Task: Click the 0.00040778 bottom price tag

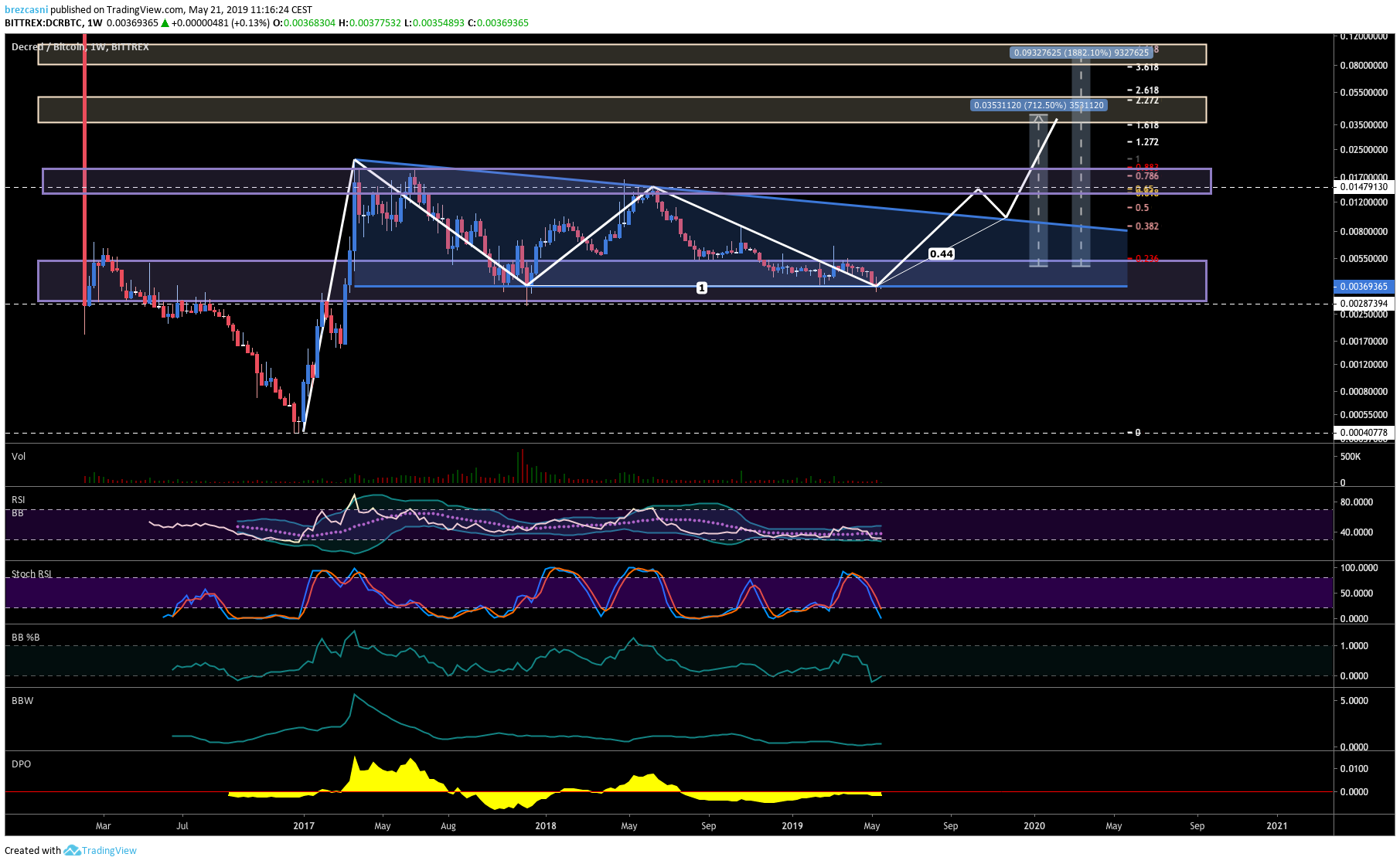Action: coord(1364,433)
